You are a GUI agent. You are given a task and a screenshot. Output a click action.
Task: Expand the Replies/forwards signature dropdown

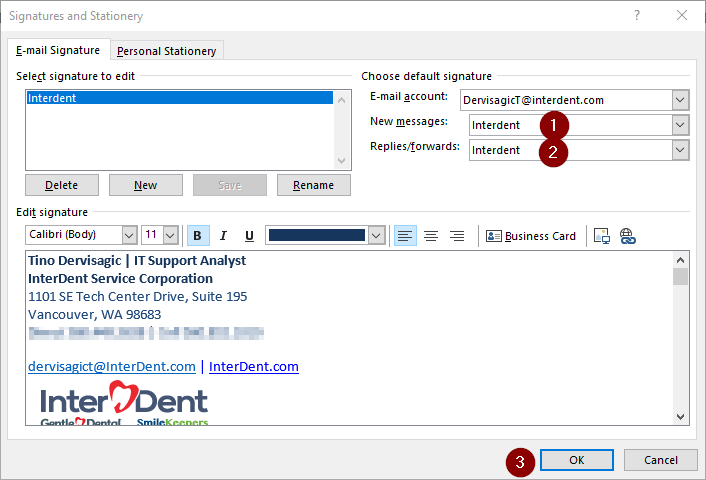pos(680,150)
